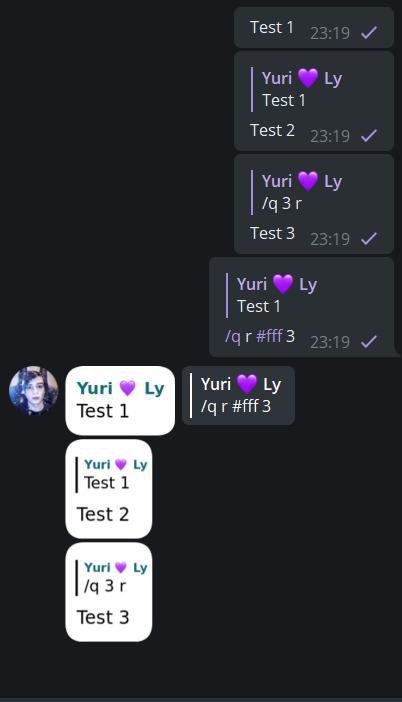Click the Yuri Ly name in the dark incoming reply preview
Image resolution: width=402 pixels, height=702 pixels.
[241, 384]
